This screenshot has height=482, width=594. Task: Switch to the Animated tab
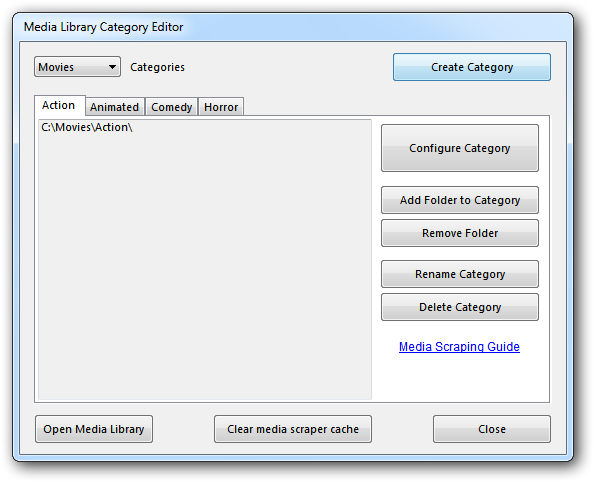(114, 107)
